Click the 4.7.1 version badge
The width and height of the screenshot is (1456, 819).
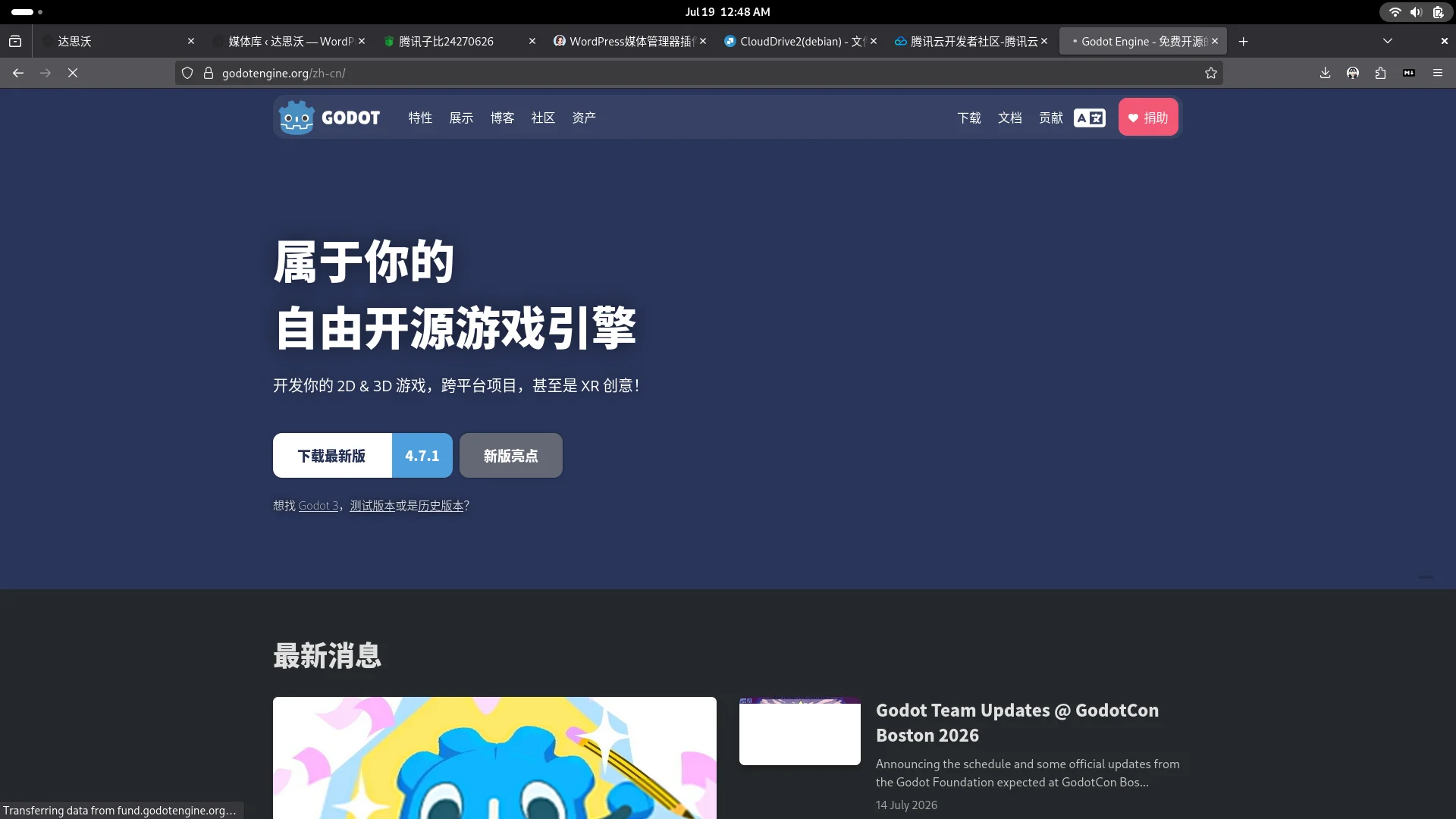pos(422,456)
